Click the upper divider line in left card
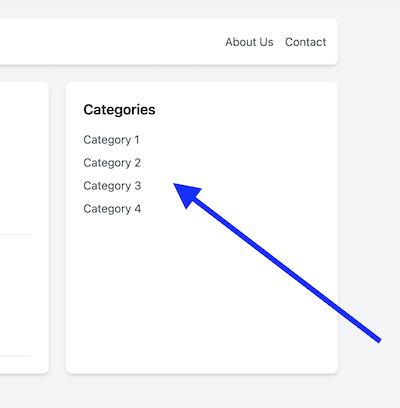The height and width of the screenshot is (408, 400). click(16, 234)
